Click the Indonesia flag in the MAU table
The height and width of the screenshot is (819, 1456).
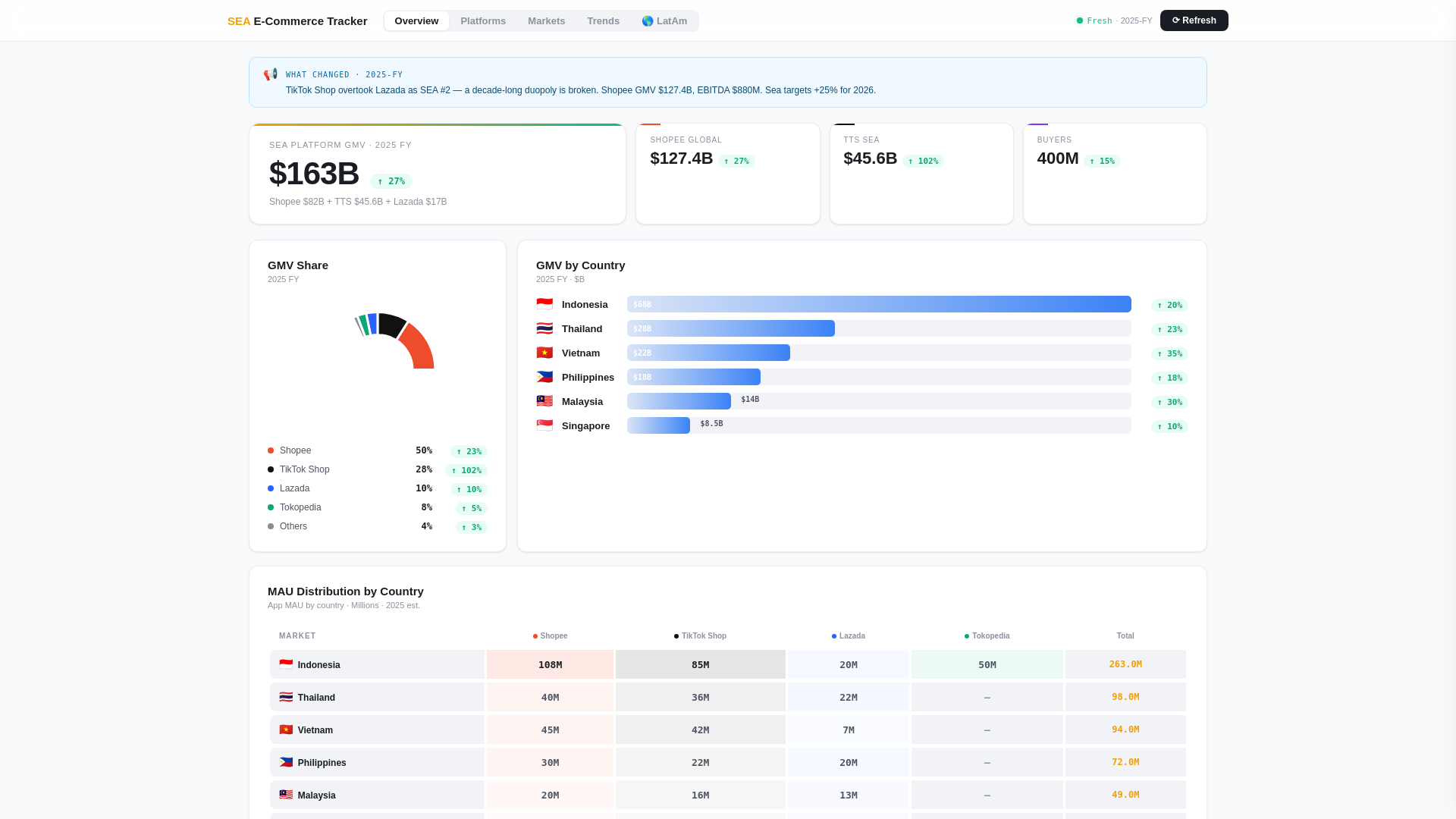[x=286, y=664]
